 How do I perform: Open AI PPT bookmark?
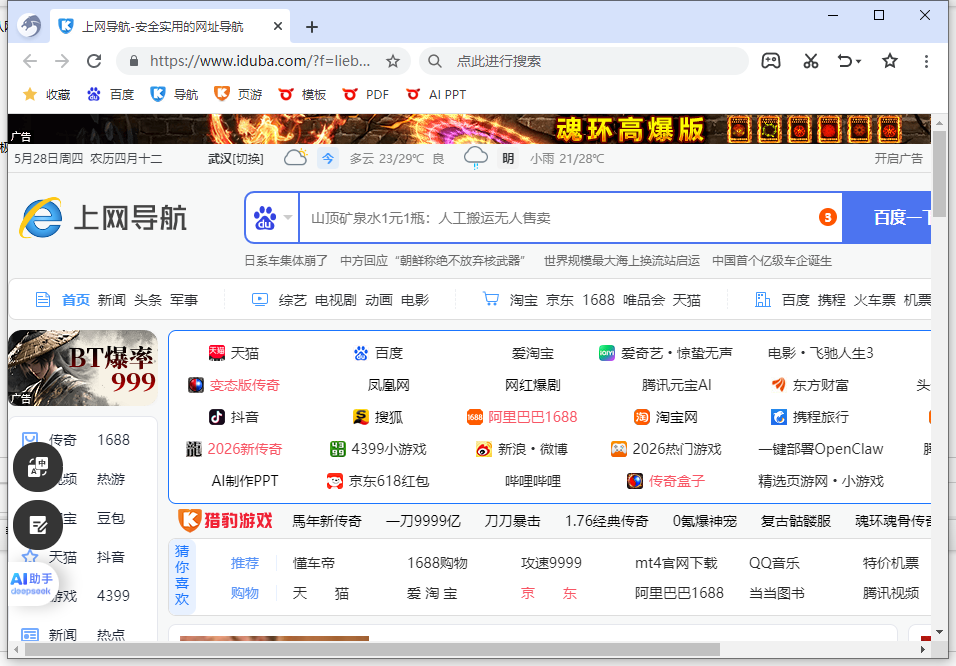pos(436,95)
